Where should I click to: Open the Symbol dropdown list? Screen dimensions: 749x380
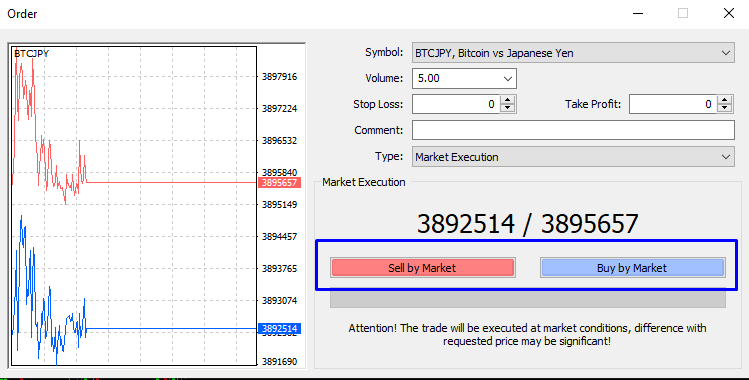click(x=726, y=53)
